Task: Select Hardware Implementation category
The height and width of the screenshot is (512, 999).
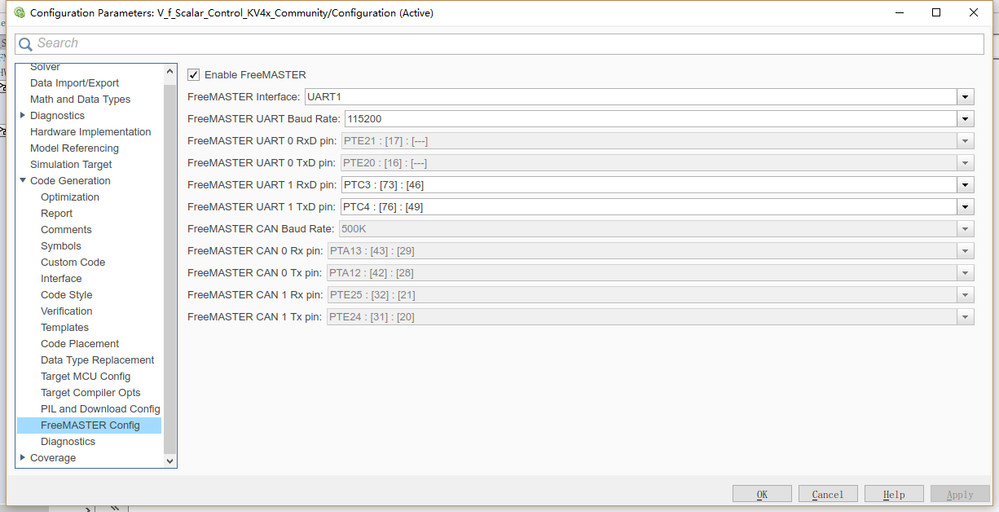Action: coord(90,132)
